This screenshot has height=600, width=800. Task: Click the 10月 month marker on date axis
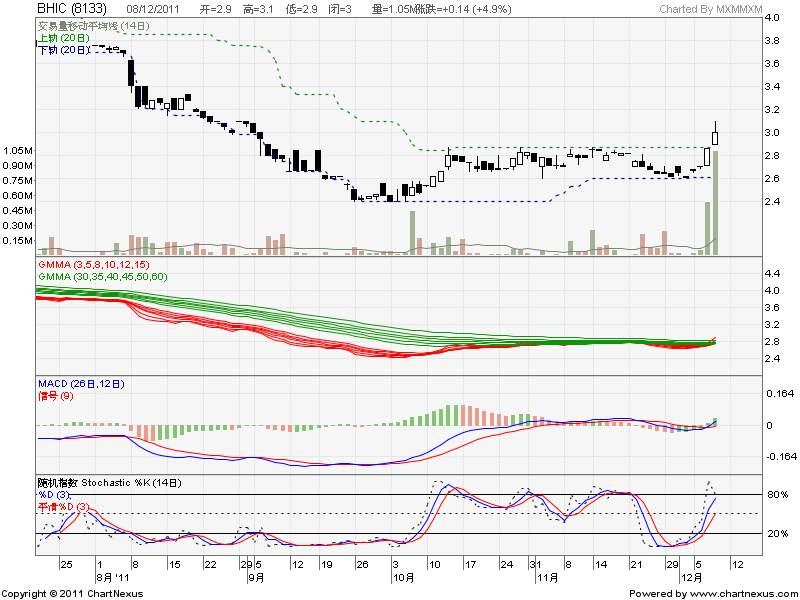pos(403,578)
